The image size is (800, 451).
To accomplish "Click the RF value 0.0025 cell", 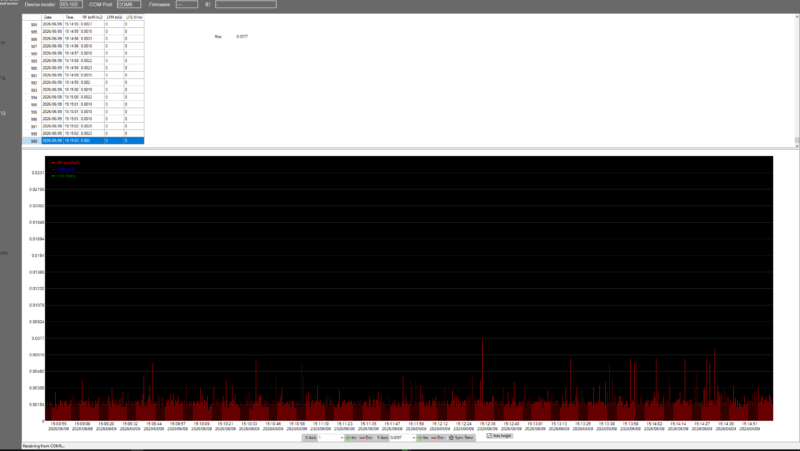I will 92,126.
